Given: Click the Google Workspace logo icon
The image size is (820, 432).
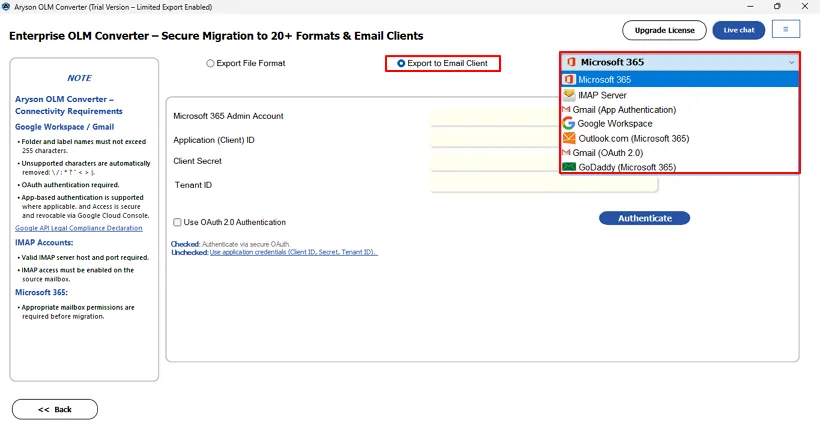Looking at the screenshot, I should pyautogui.click(x=569, y=124).
